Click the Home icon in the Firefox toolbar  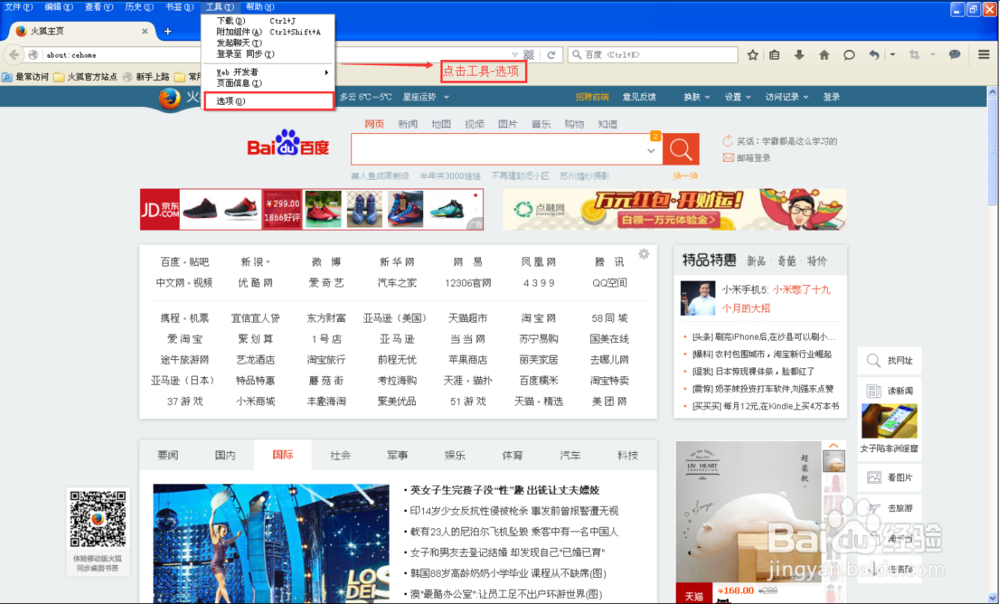(824, 54)
